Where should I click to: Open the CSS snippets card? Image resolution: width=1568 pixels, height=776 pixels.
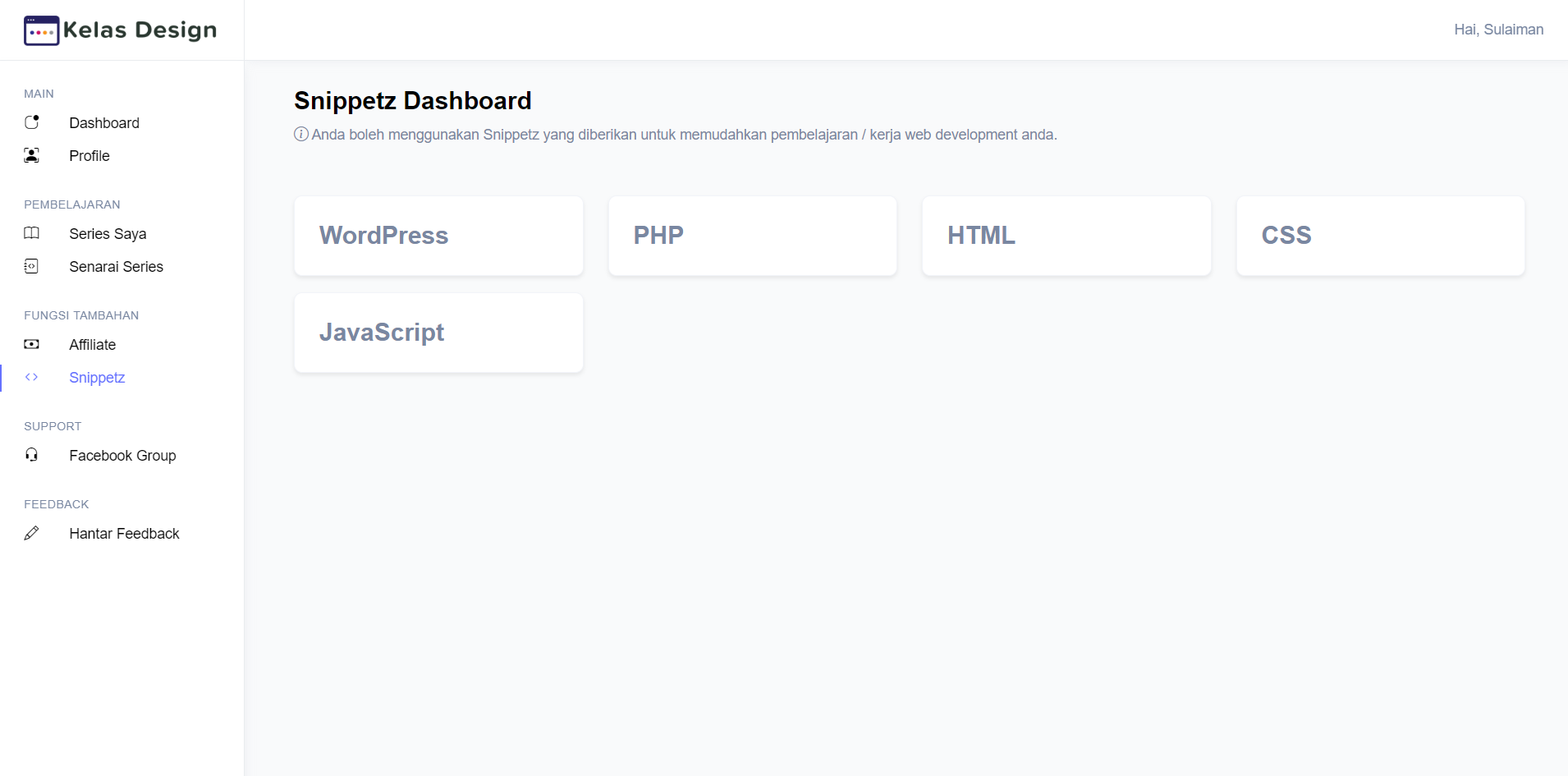[1381, 236]
